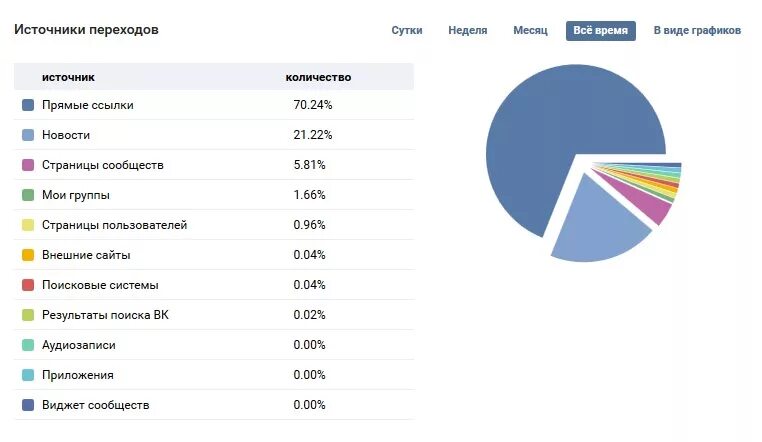Select the Виджет сообществ row label
The height and width of the screenshot is (442, 762).
click(x=95, y=405)
